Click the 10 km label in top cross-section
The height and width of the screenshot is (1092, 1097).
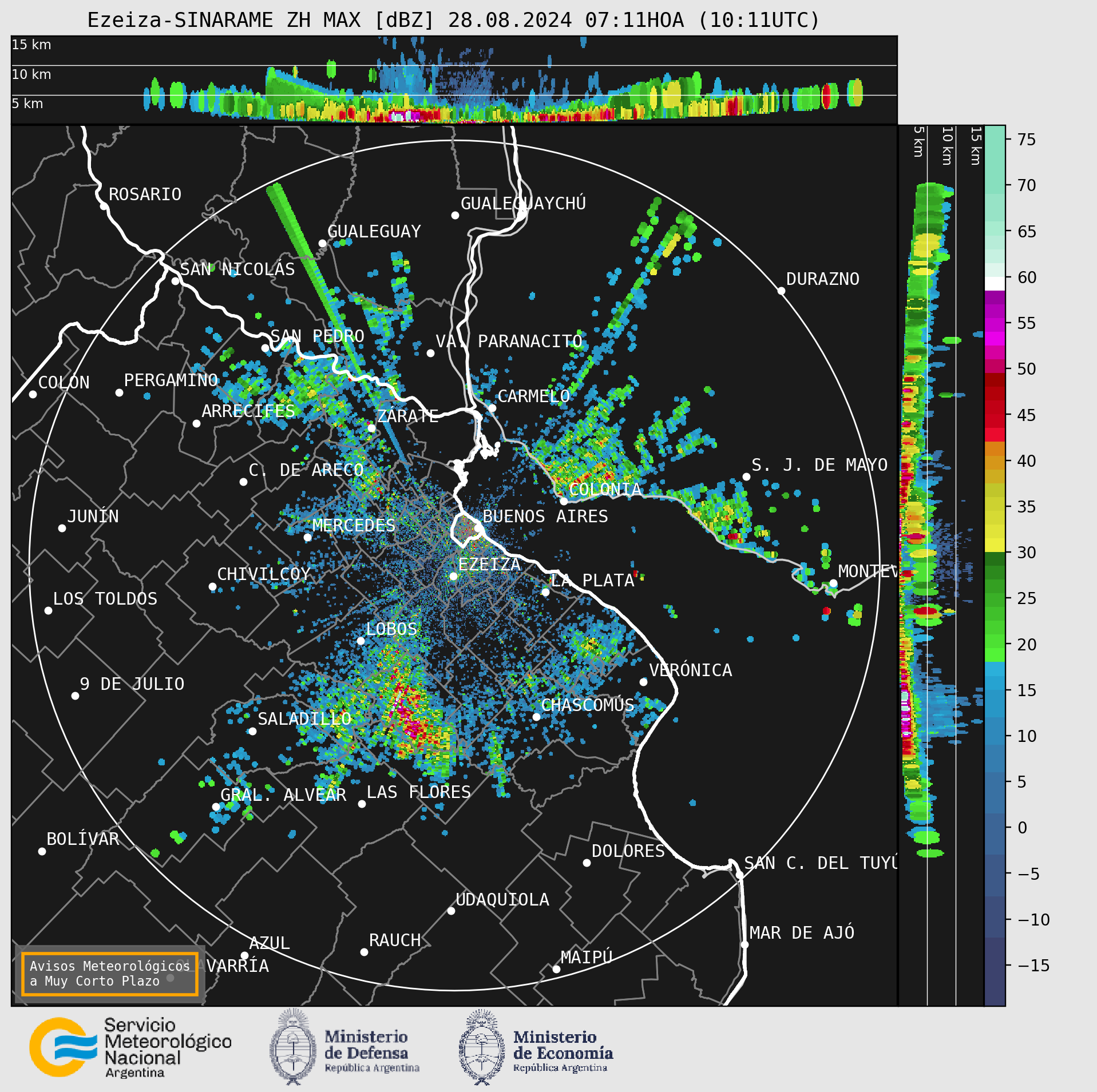pos(31,74)
